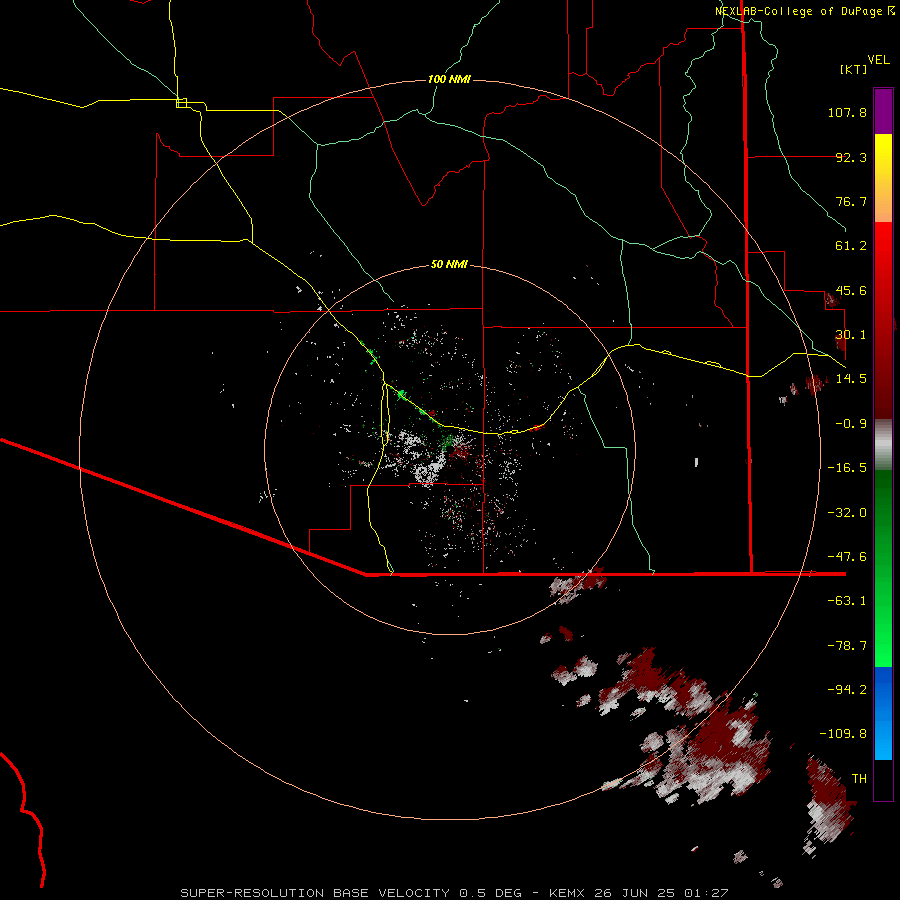This screenshot has height=900, width=900.
Task: Click the 45.6 legend value
Action: 851,290
